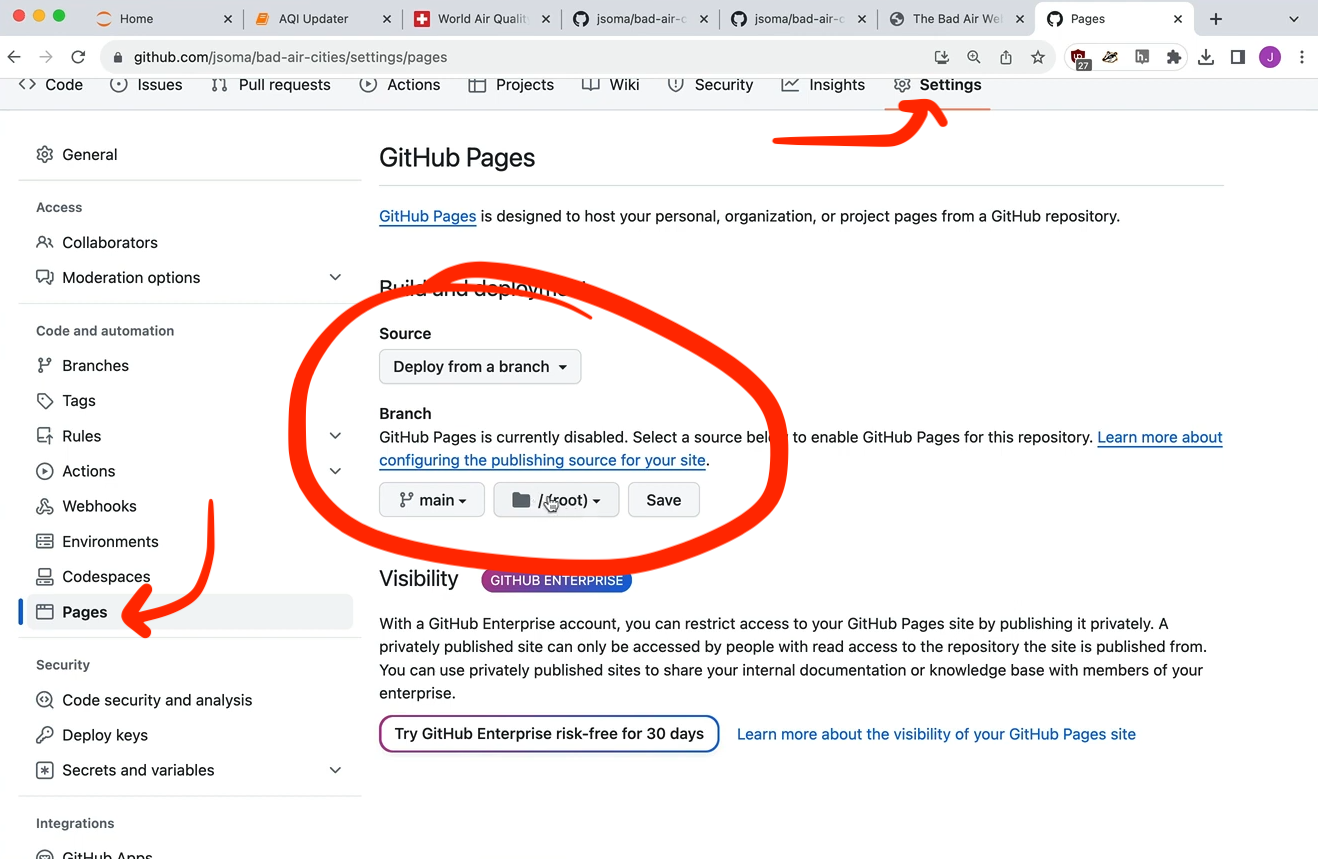Open configuring the publishing source link

[x=542, y=460]
